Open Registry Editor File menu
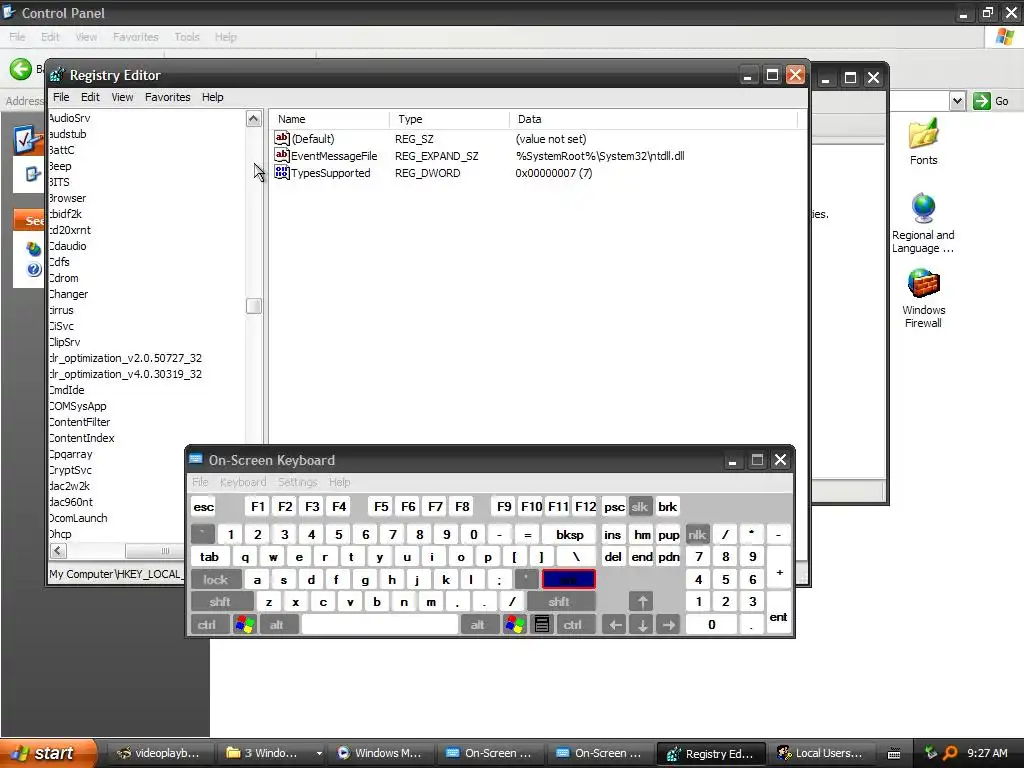This screenshot has height=768, width=1024. click(61, 97)
